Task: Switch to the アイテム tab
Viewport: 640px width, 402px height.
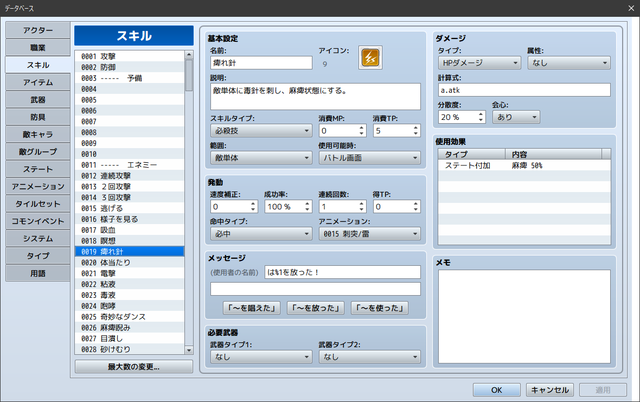Action: coord(38,82)
